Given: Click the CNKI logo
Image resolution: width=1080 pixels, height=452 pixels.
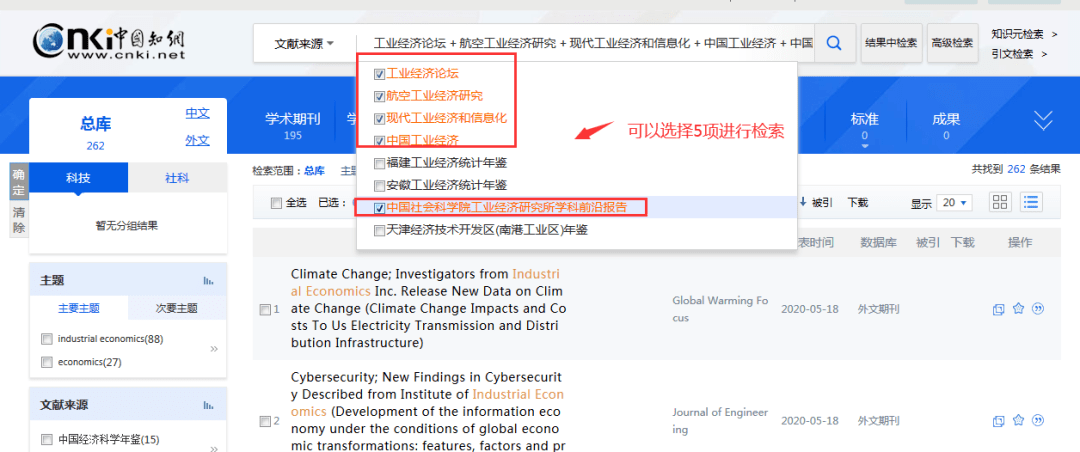Looking at the screenshot, I should [109, 42].
